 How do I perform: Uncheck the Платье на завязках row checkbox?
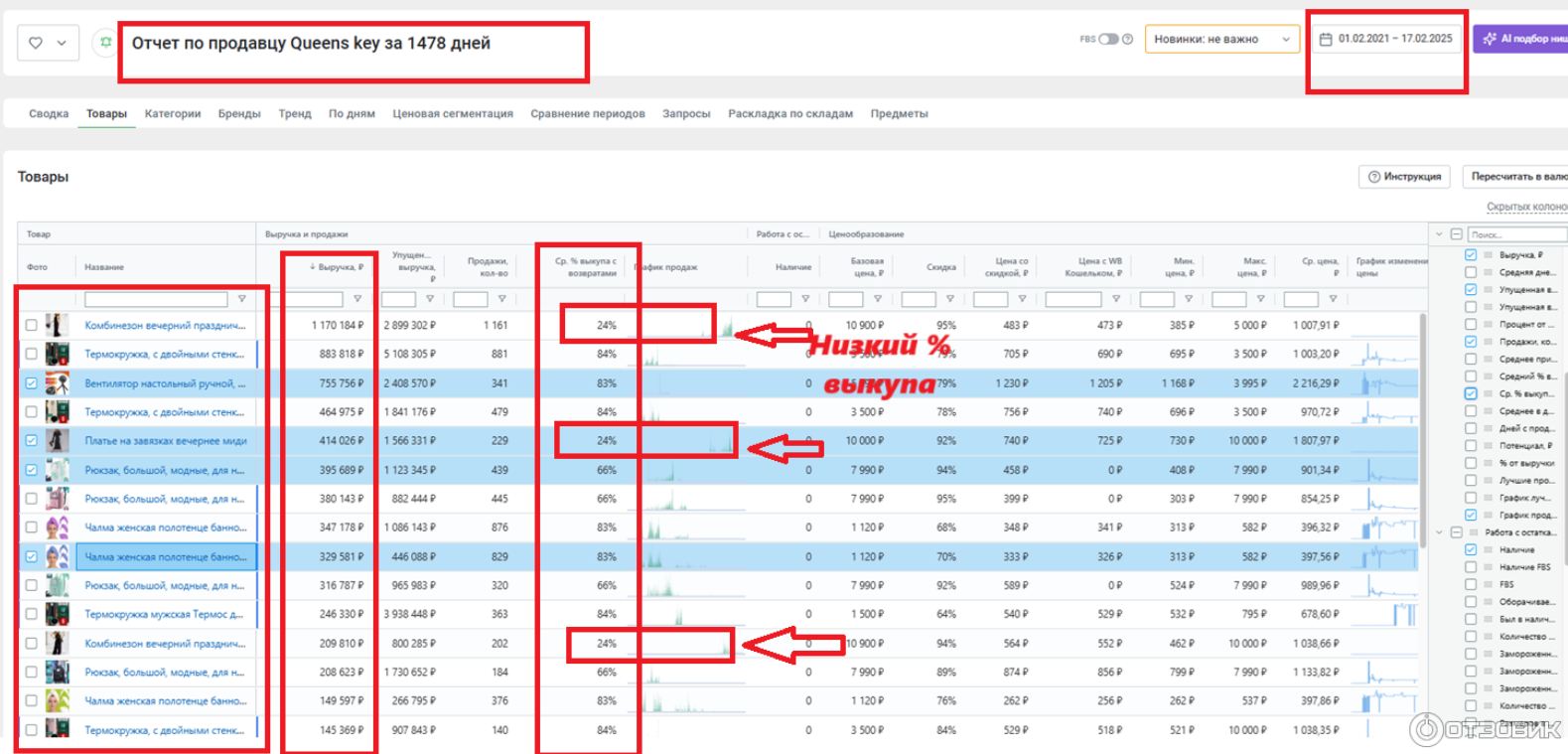pos(31,441)
